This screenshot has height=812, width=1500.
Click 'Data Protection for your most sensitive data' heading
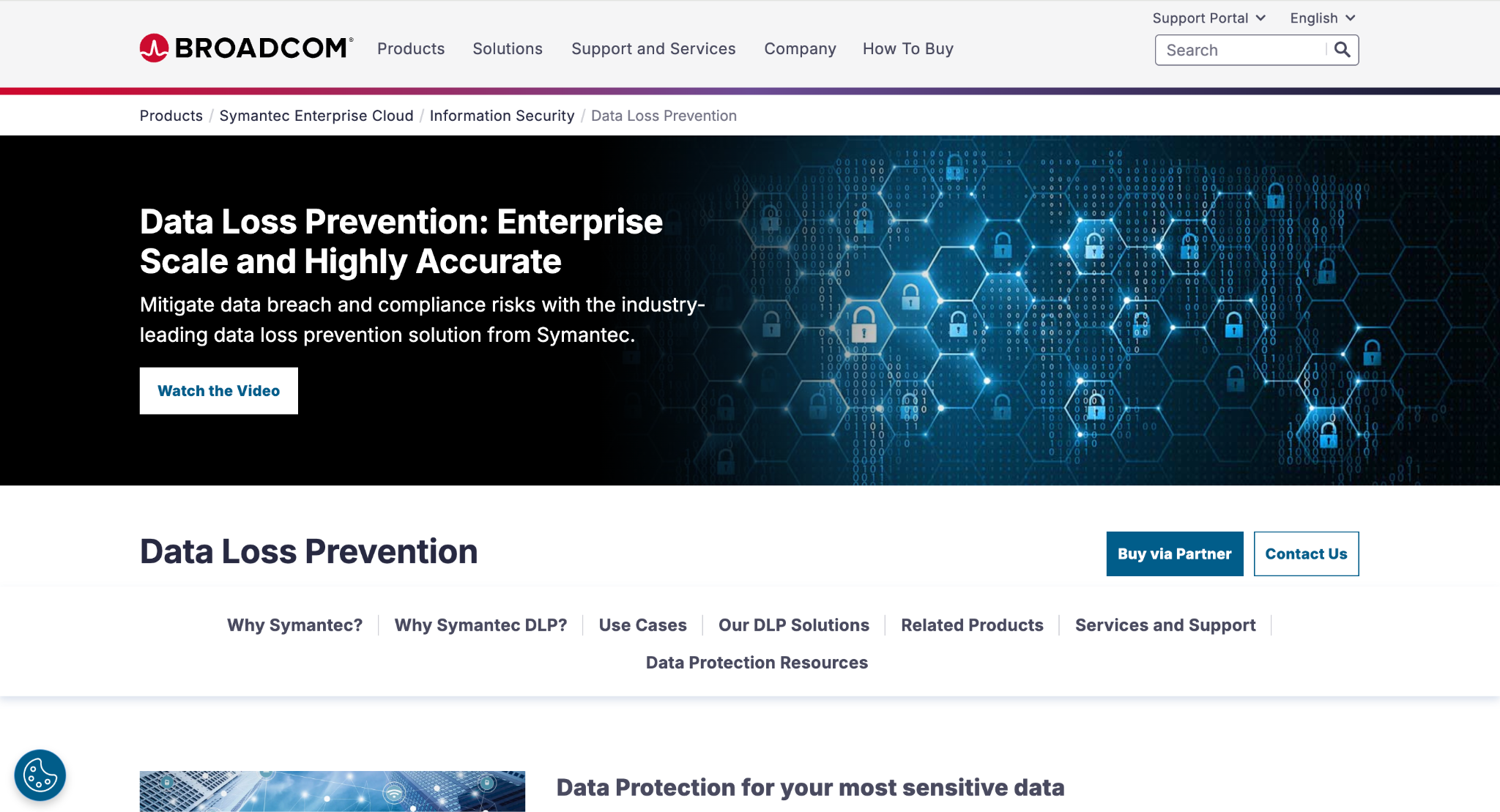810,788
